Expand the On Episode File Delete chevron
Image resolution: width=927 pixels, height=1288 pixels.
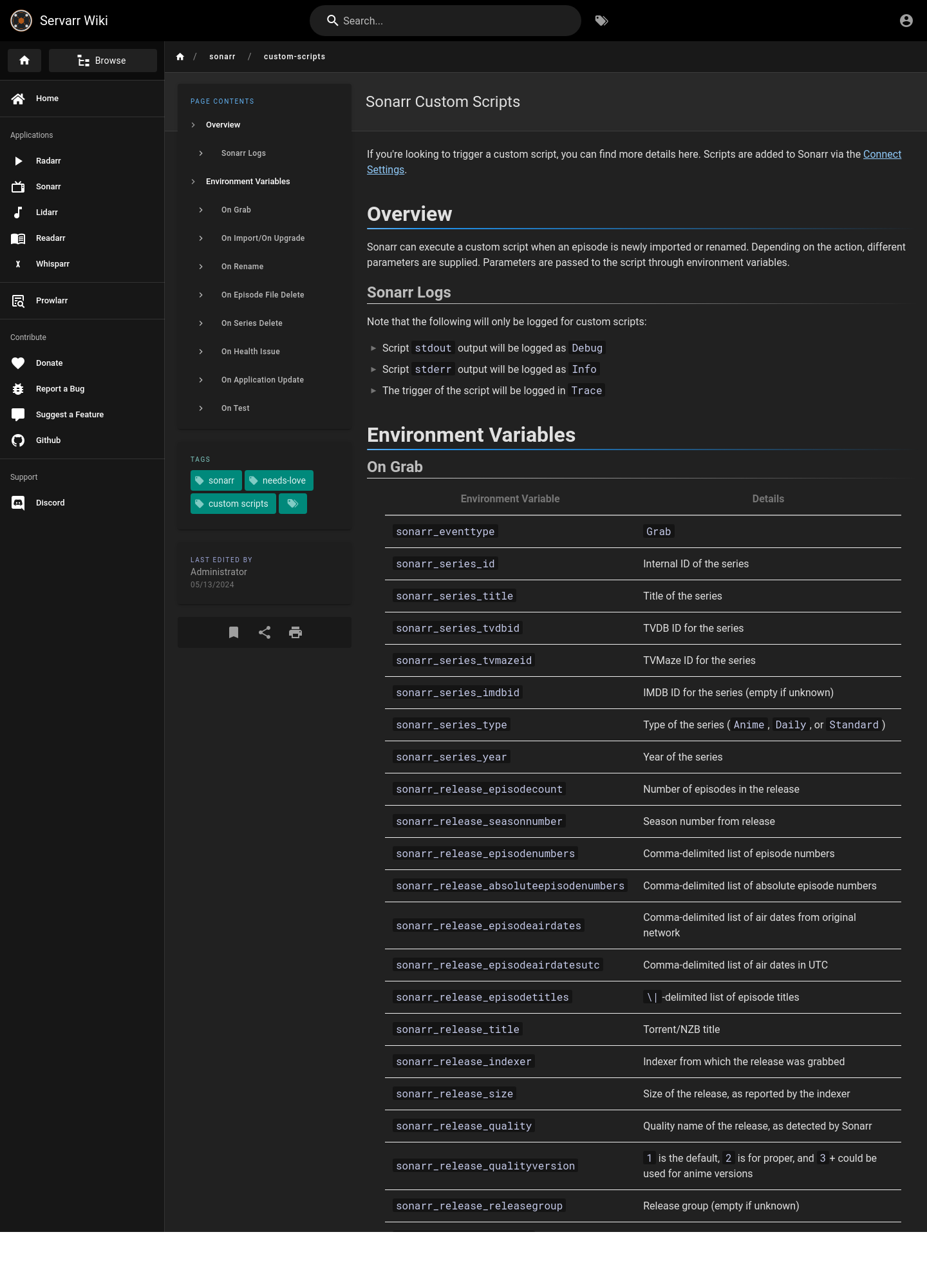tap(201, 295)
